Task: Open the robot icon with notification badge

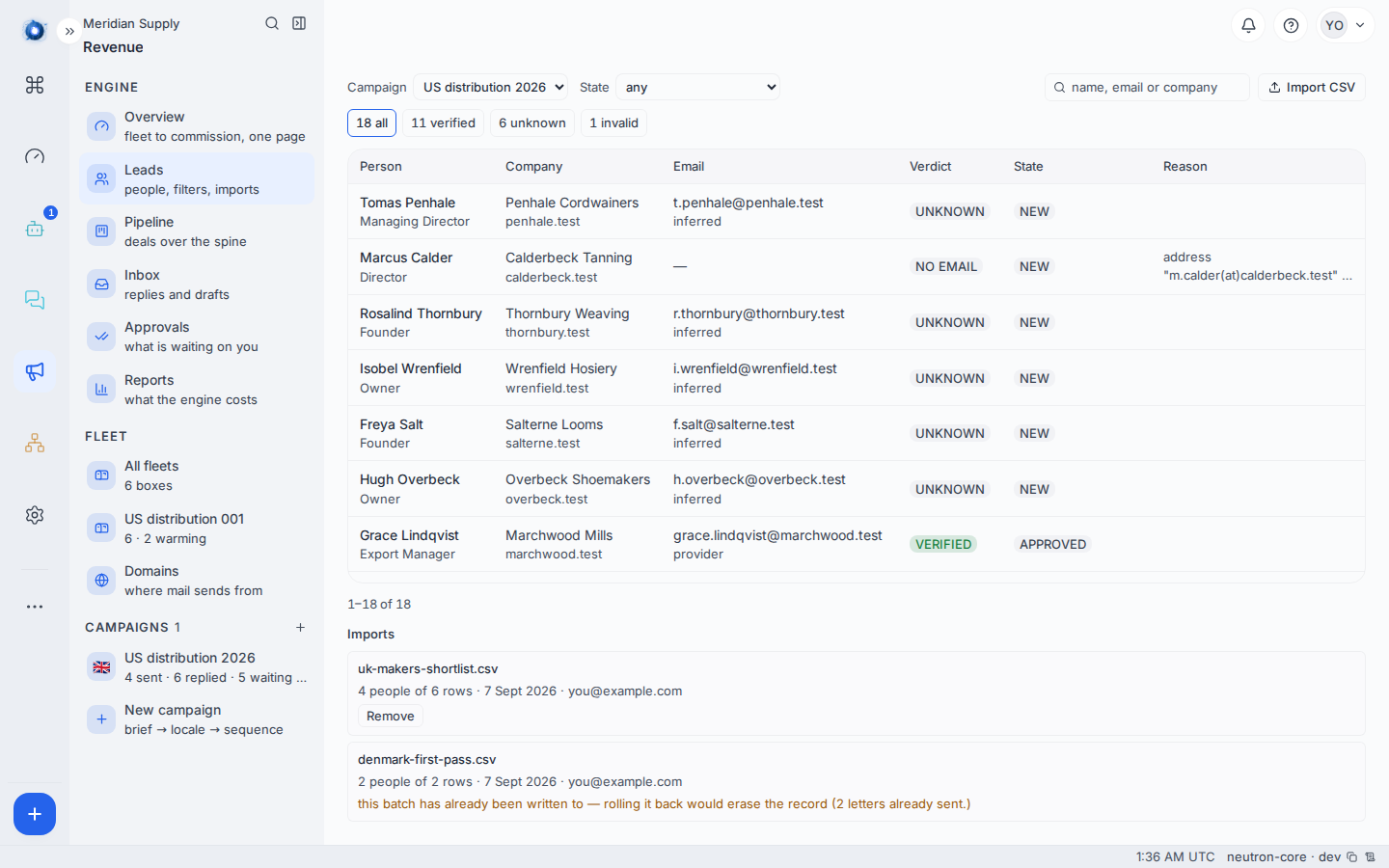Action: pyautogui.click(x=35, y=229)
